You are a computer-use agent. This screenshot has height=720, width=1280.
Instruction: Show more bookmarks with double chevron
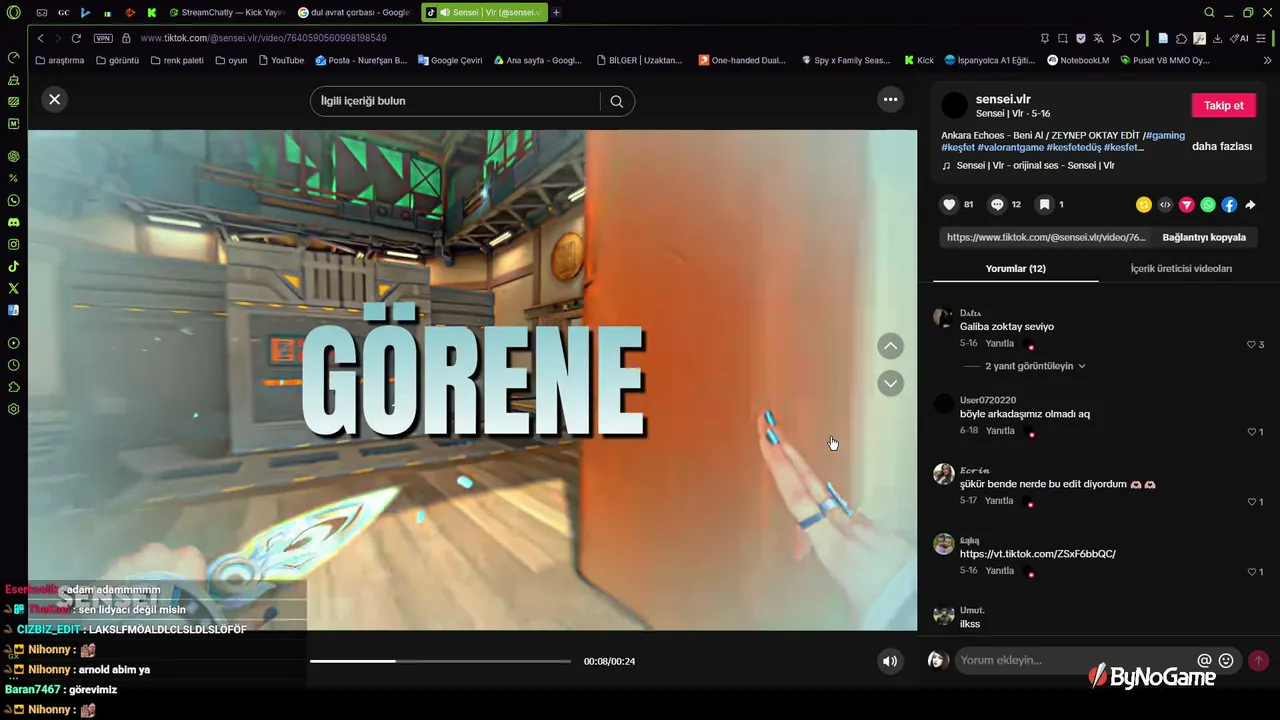coord(1268,60)
